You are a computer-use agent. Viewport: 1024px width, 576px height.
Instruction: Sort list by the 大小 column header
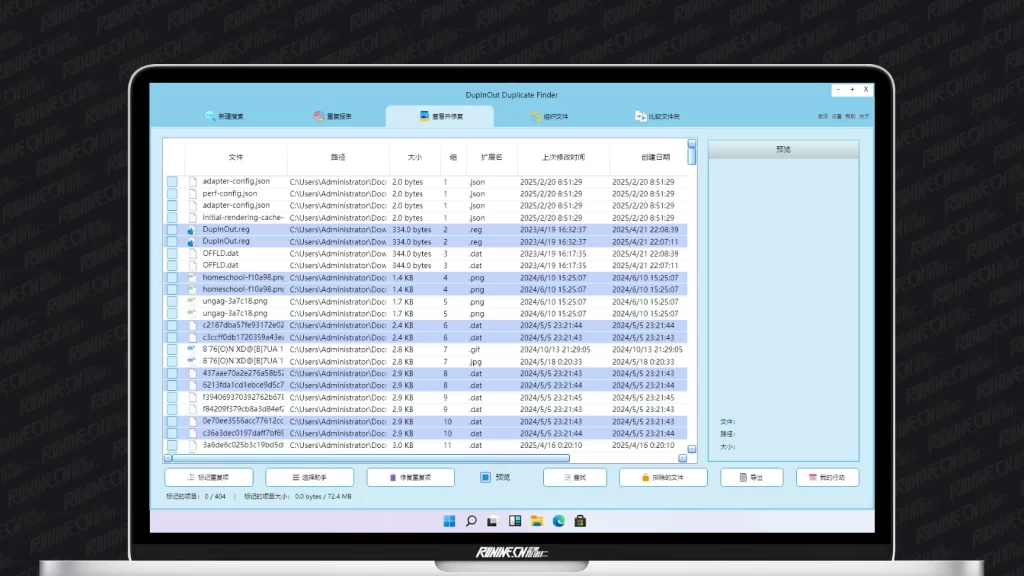tap(414, 157)
